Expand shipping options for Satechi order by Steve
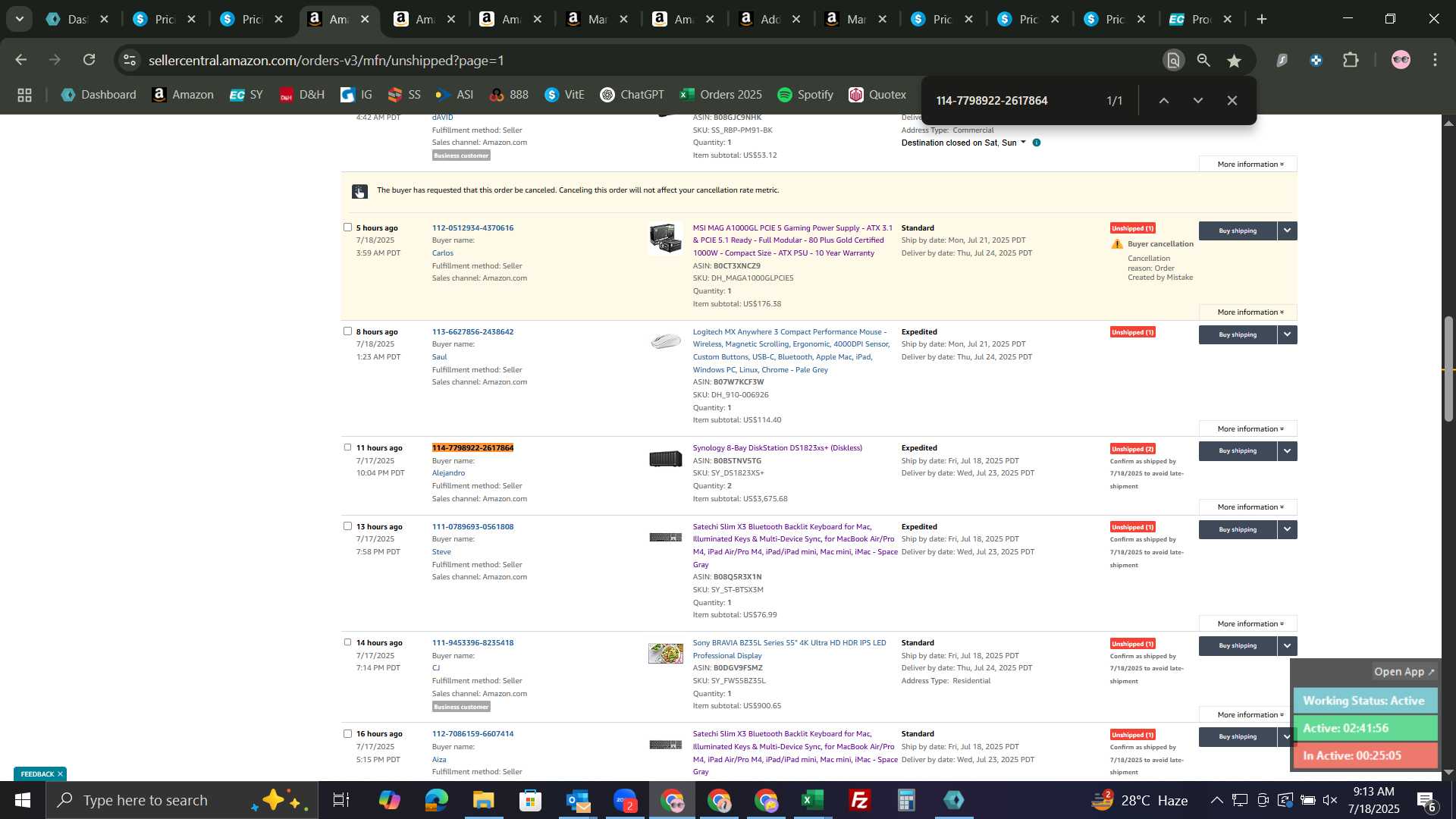Image resolution: width=1456 pixels, height=819 pixels. pyautogui.click(x=1287, y=529)
